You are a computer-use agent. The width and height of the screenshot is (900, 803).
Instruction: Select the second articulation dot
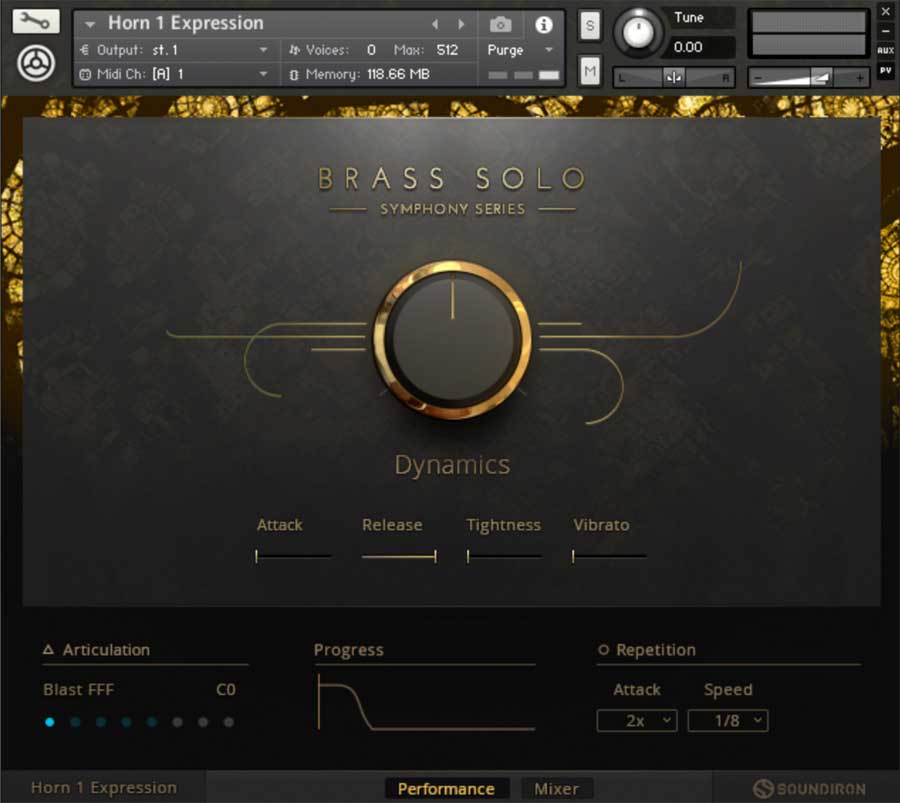pyautogui.click(x=75, y=722)
